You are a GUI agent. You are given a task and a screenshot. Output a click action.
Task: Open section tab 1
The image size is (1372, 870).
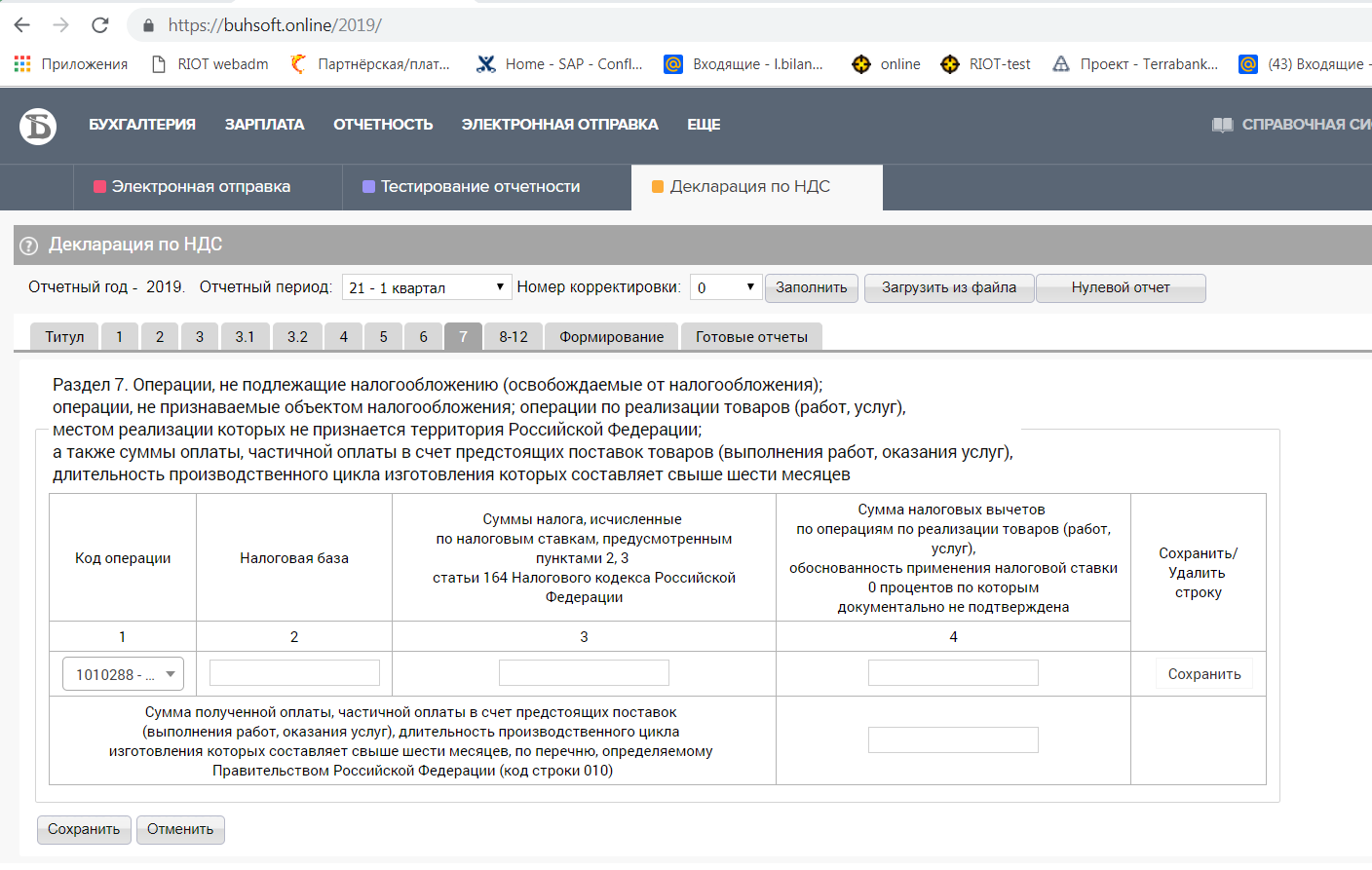click(120, 336)
